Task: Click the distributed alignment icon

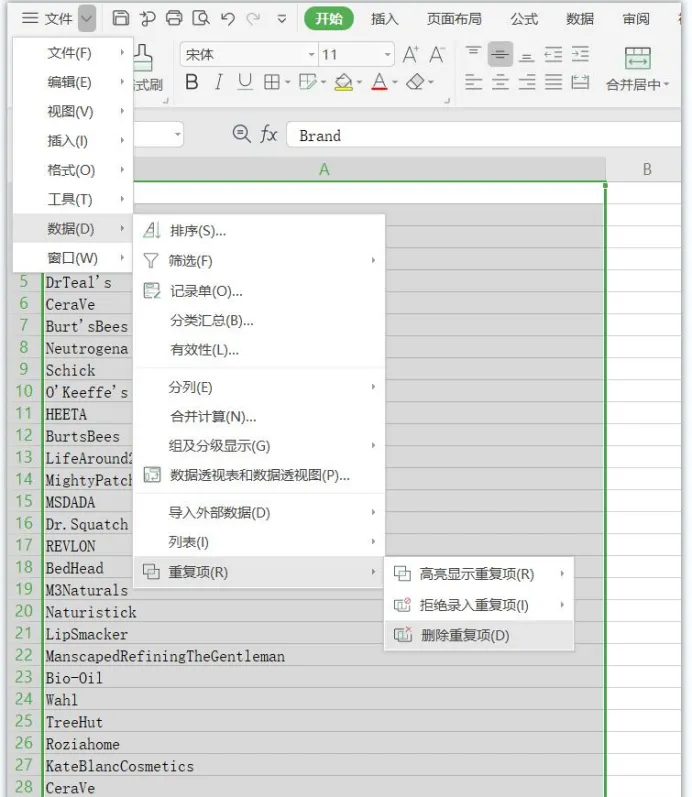Action: click(580, 82)
